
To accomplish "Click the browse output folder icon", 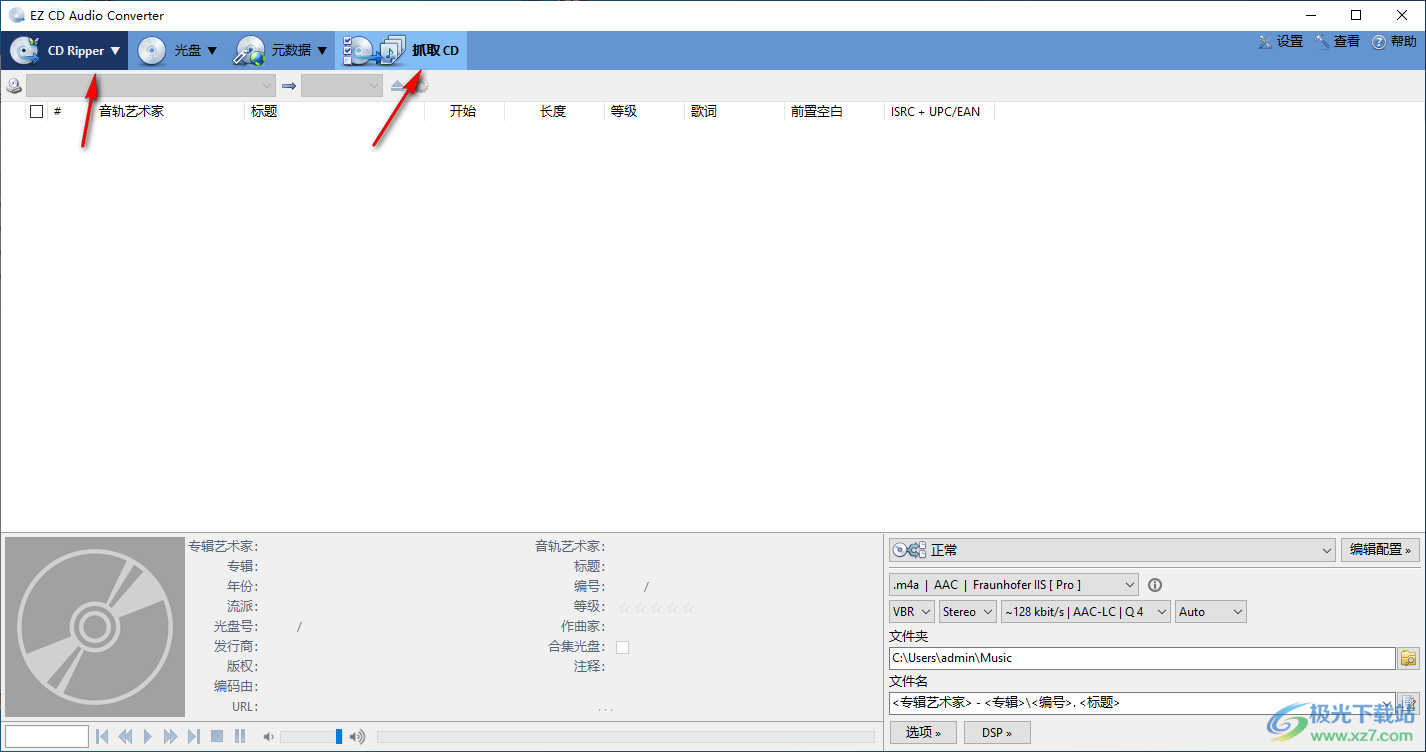I will point(1409,658).
